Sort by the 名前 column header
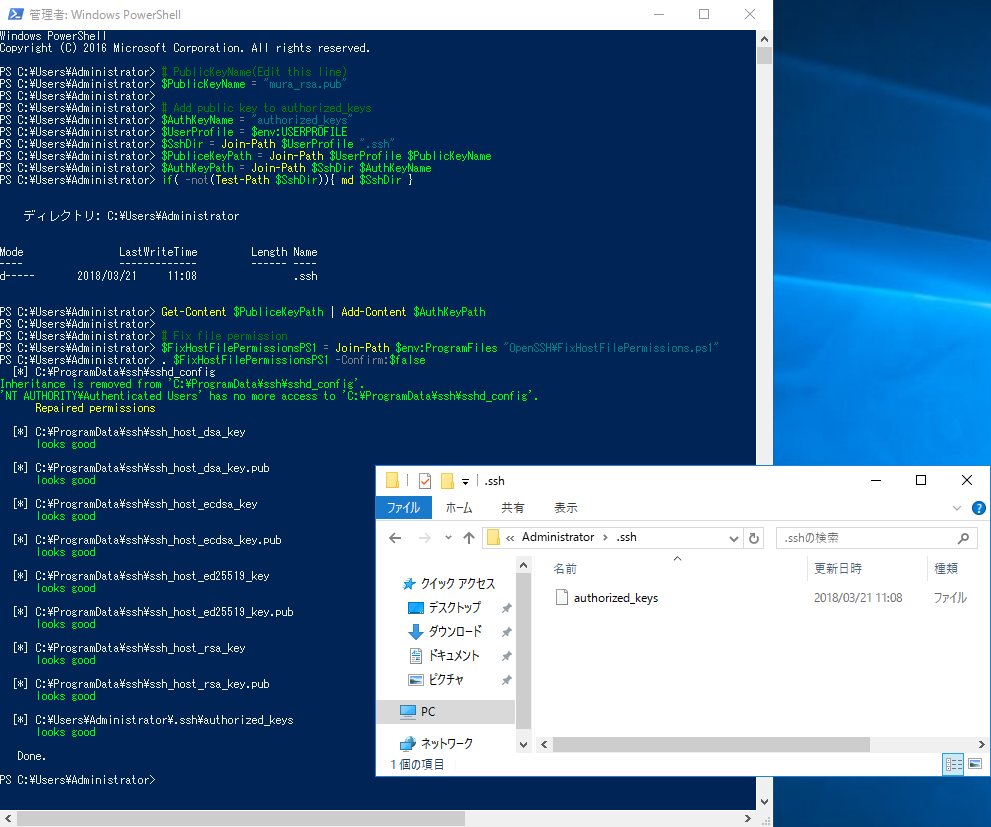Image resolution: width=991 pixels, height=827 pixels. 565,569
